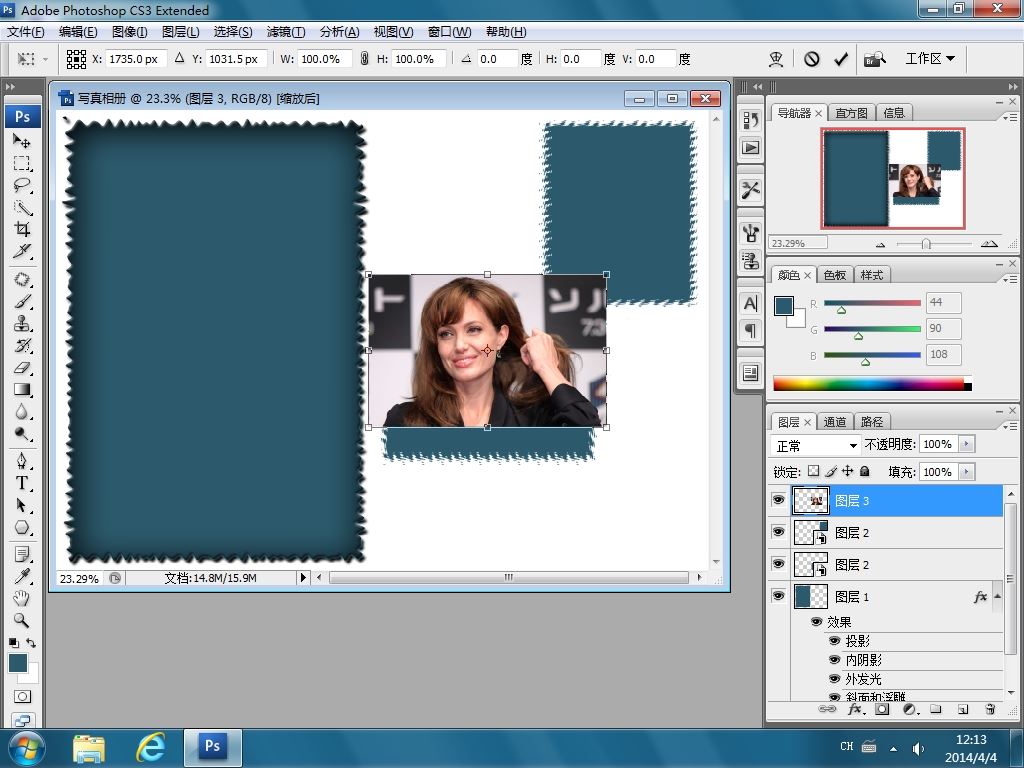
Task: Select the Notes tool
Action: click(x=22, y=554)
